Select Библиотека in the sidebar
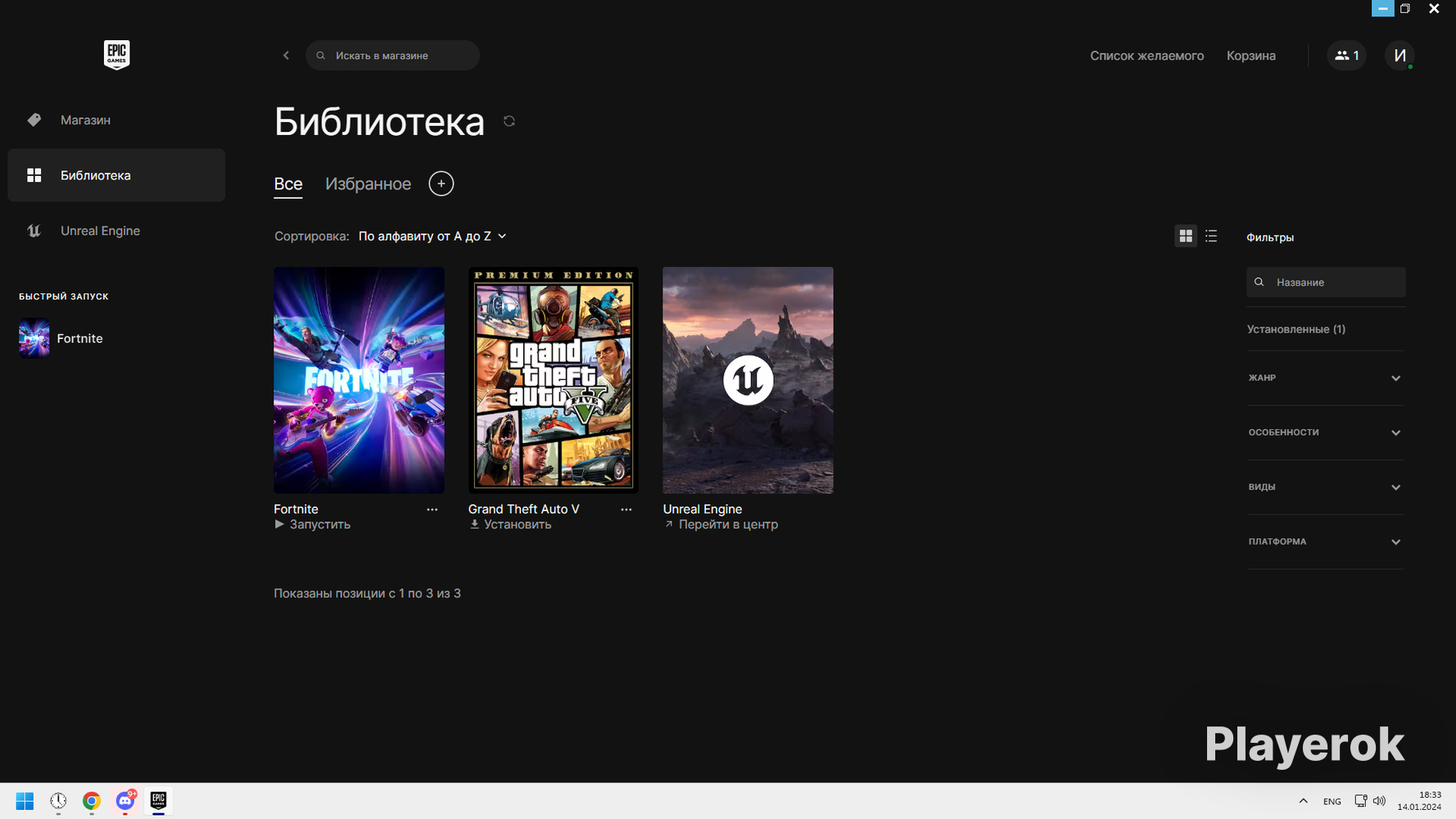The image size is (1456, 819). pos(116,175)
